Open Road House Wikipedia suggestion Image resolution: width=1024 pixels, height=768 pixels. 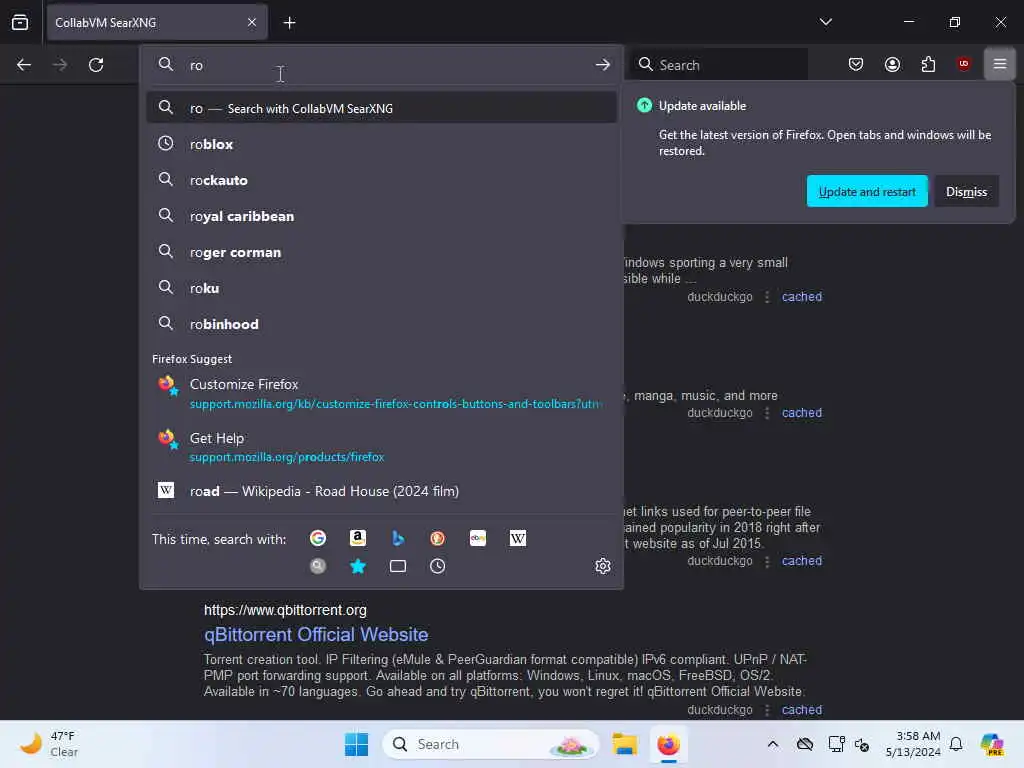pyautogui.click(x=381, y=491)
